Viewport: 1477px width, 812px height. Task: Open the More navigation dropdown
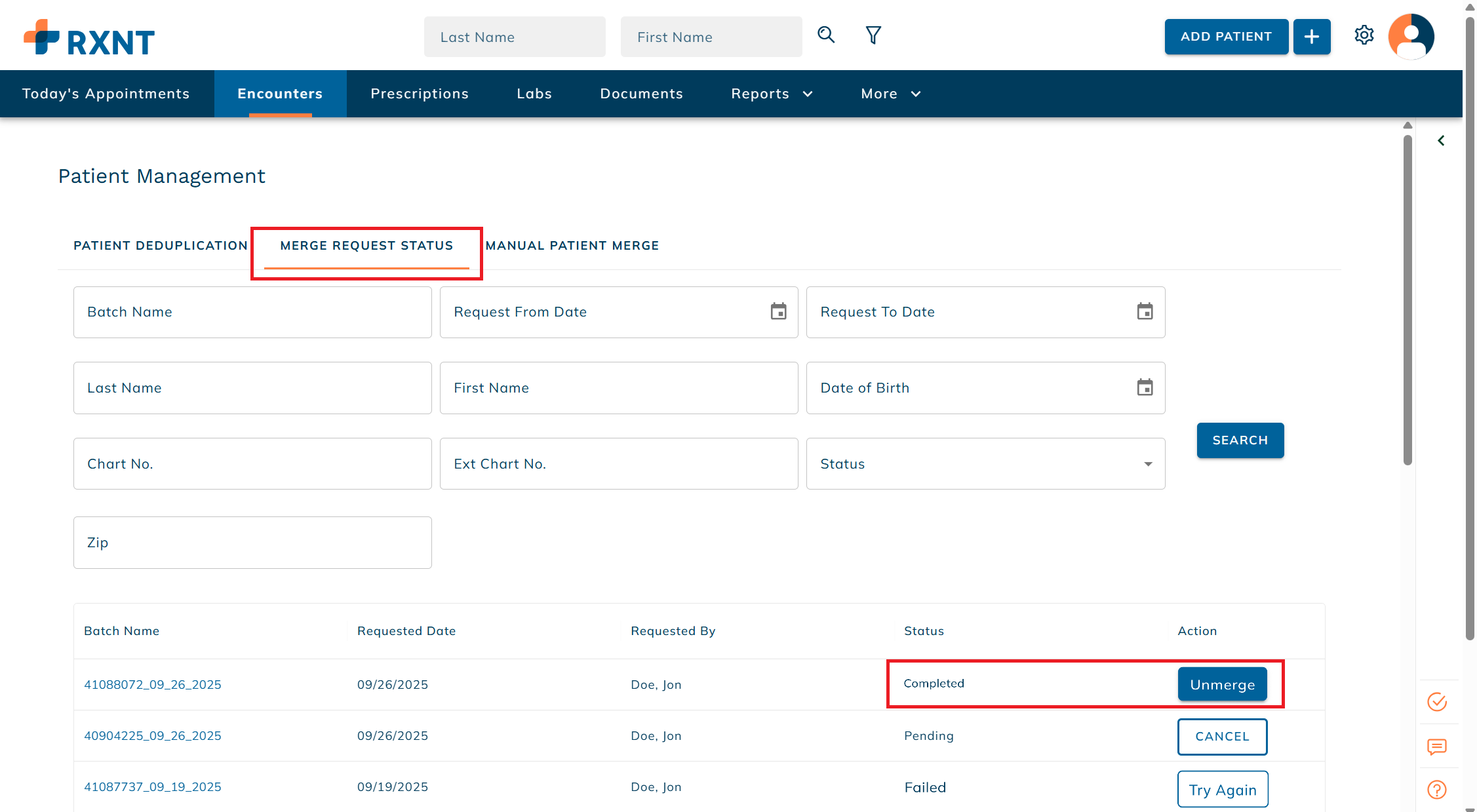[x=891, y=94]
